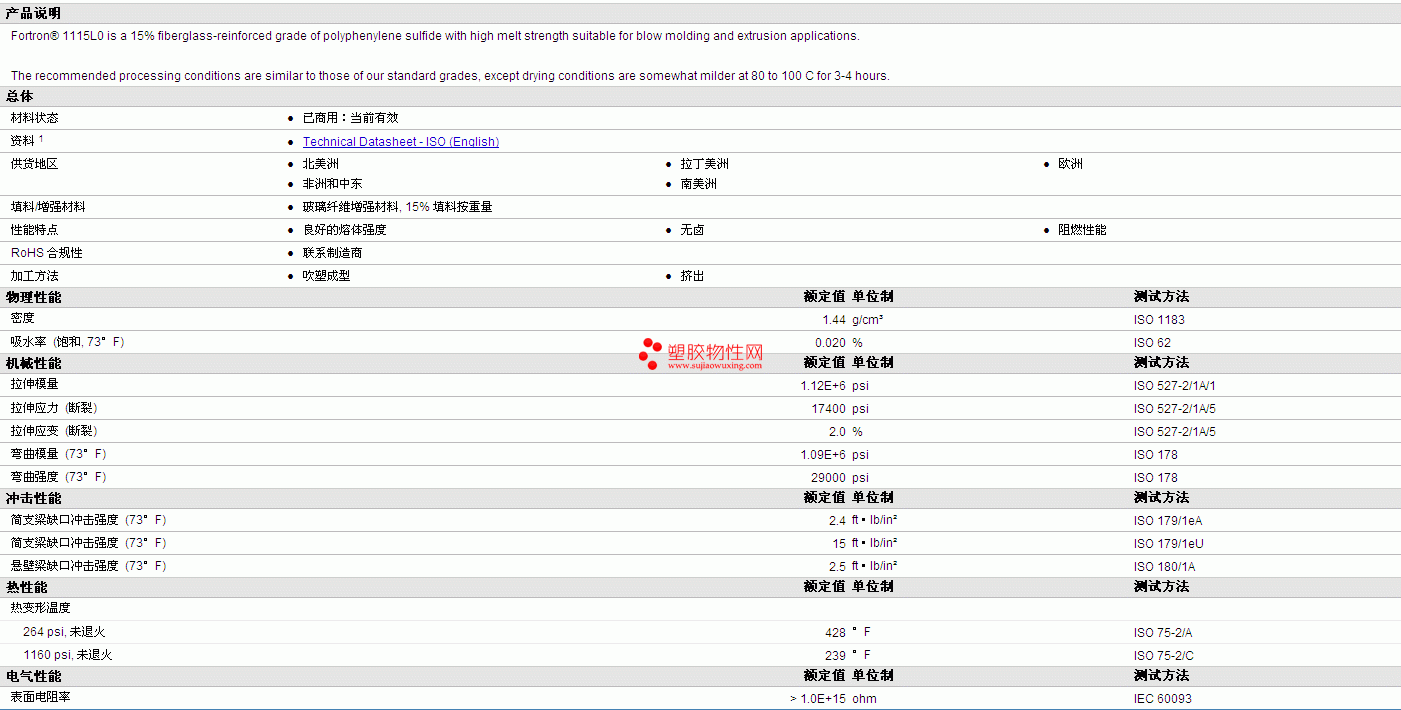The height and width of the screenshot is (710, 1401).
Task: Select the heat deflection value 428
Action: click(835, 633)
